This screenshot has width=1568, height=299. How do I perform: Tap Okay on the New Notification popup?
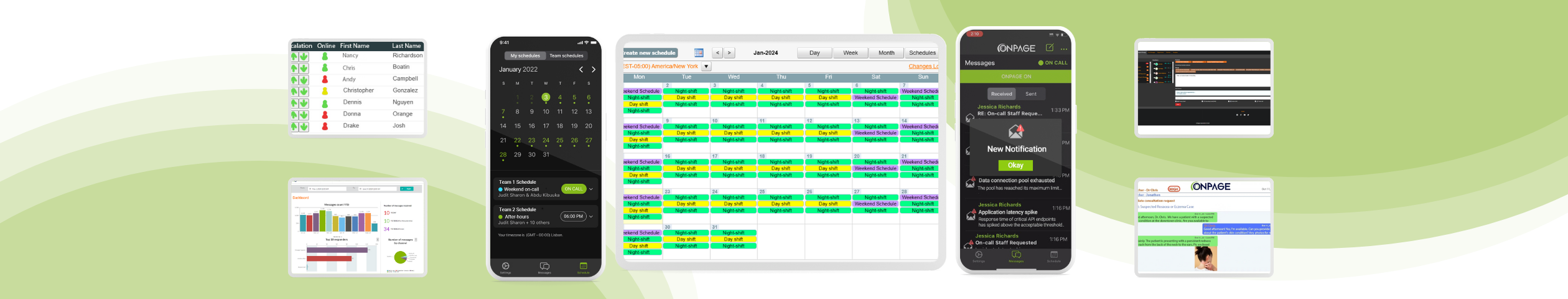point(1015,166)
